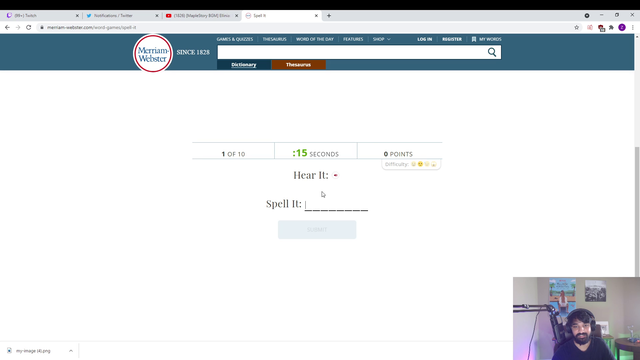The height and width of the screenshot is (360, 640).
Task: Click the ':15 SECONDS' timer text
Action: coord(316,153)
